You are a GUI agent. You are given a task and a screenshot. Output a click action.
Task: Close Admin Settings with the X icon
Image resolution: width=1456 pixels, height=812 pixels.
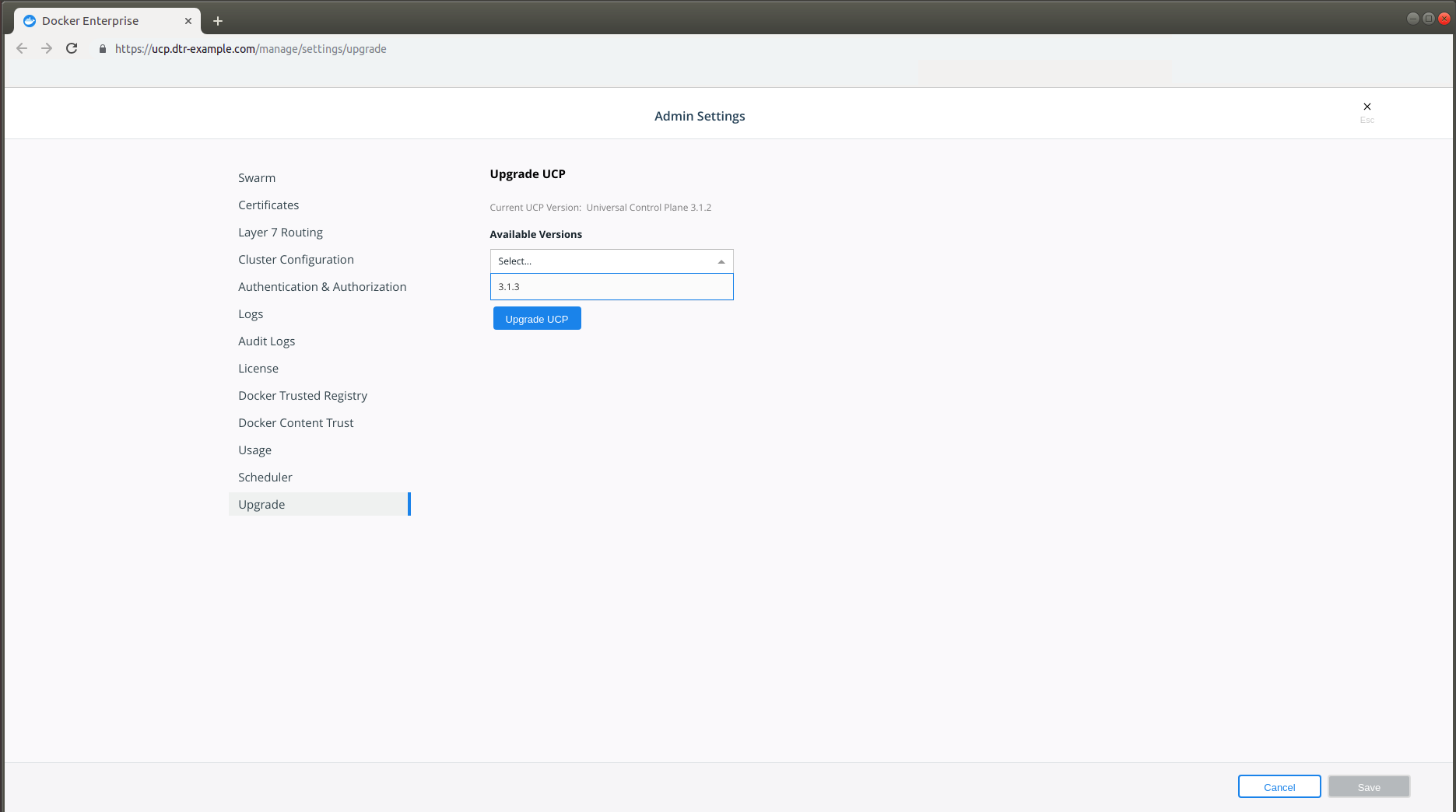coord(1367,107)
